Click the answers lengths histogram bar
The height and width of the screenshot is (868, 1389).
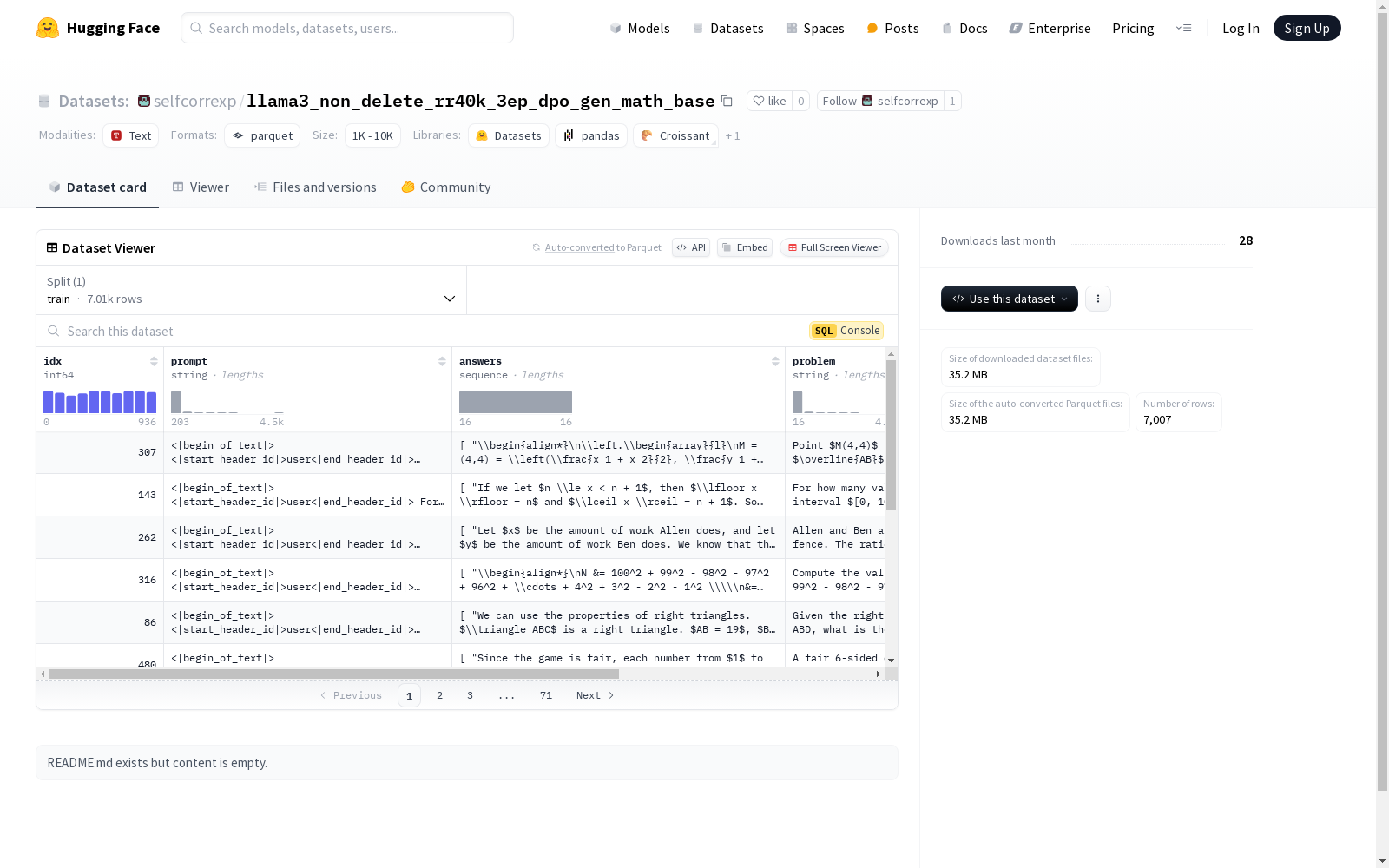516,402
